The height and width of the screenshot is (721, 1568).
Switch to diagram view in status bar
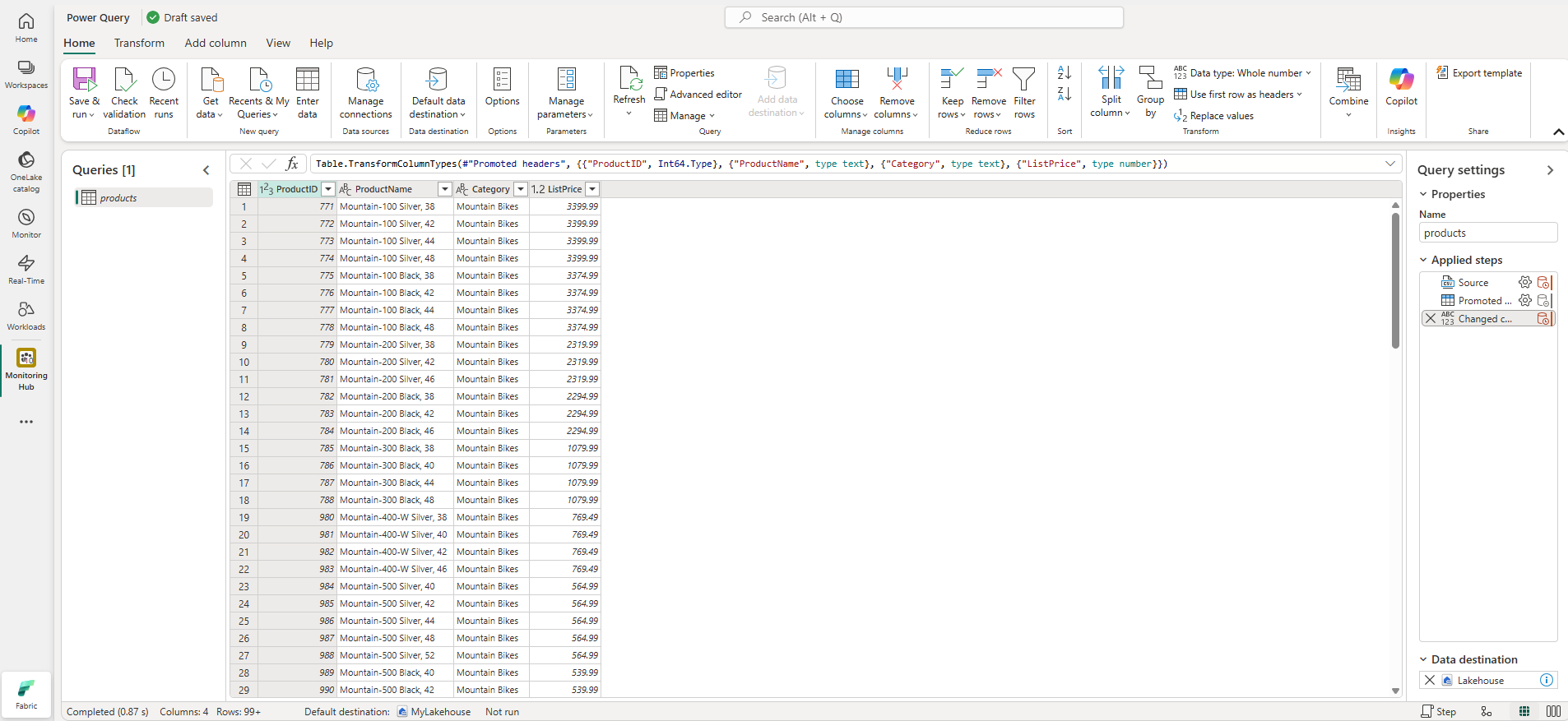[x=1487, y=712]
